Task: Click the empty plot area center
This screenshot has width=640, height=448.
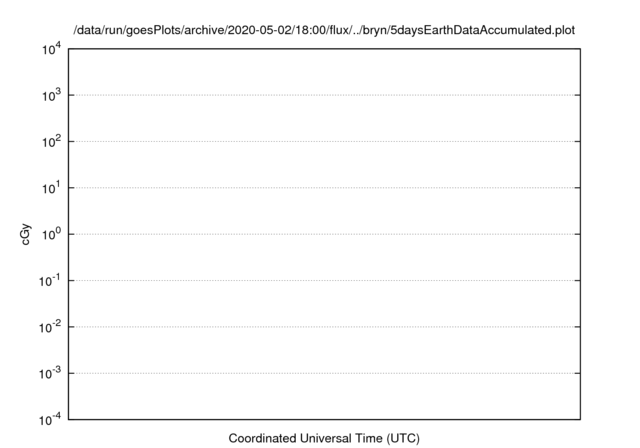Action: tap(324, 234)
